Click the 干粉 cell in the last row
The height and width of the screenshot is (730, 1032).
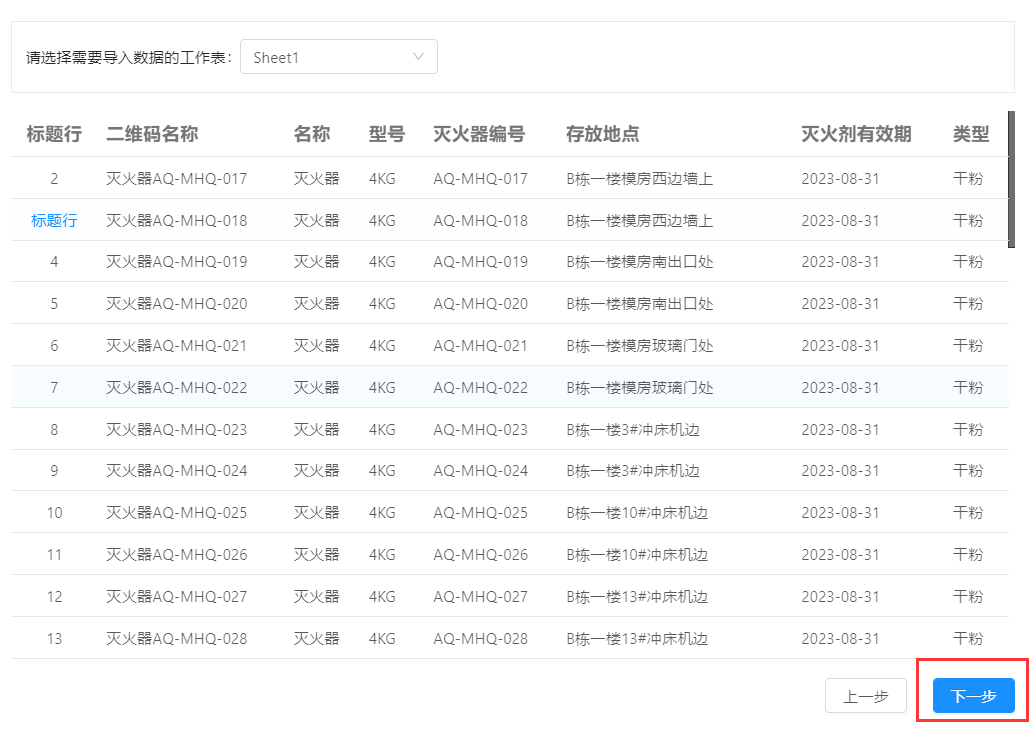tap(969, 638)
